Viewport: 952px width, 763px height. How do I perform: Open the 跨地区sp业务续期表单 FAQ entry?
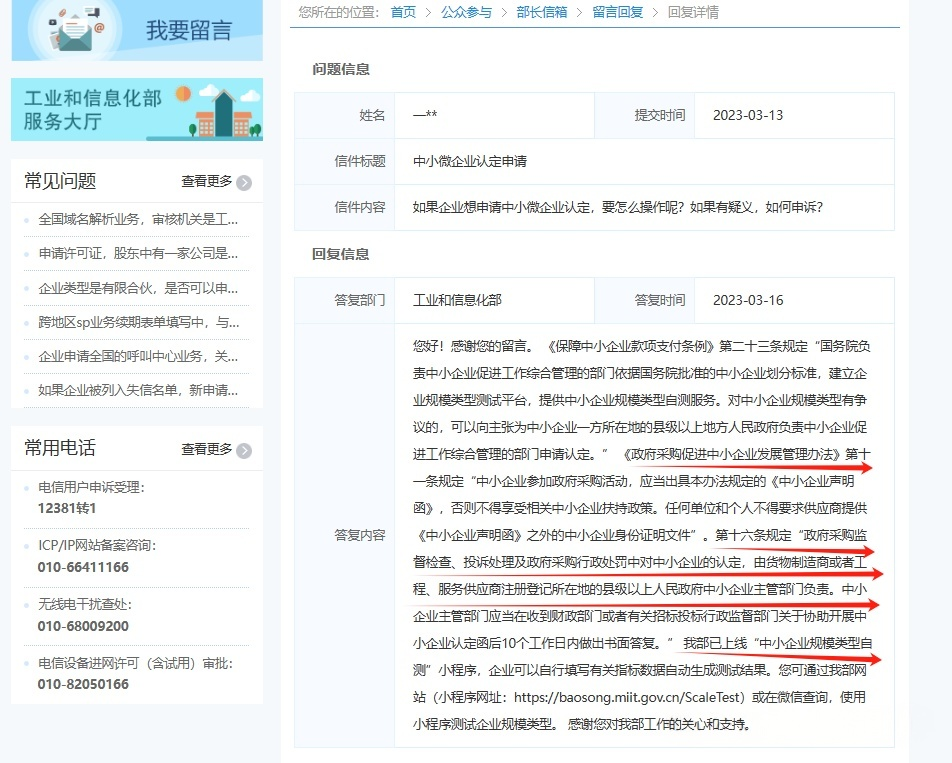click(x=138, y=322)
